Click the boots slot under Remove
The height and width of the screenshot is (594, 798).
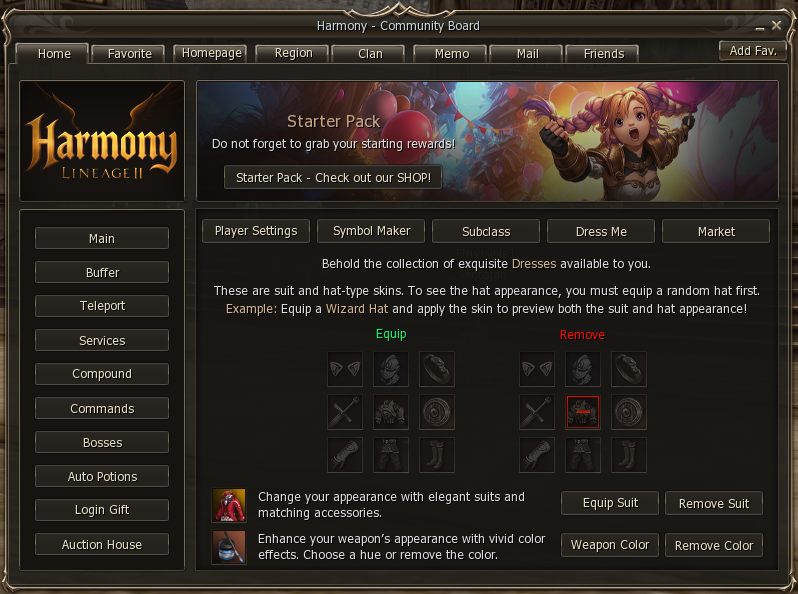click(629, 455)
